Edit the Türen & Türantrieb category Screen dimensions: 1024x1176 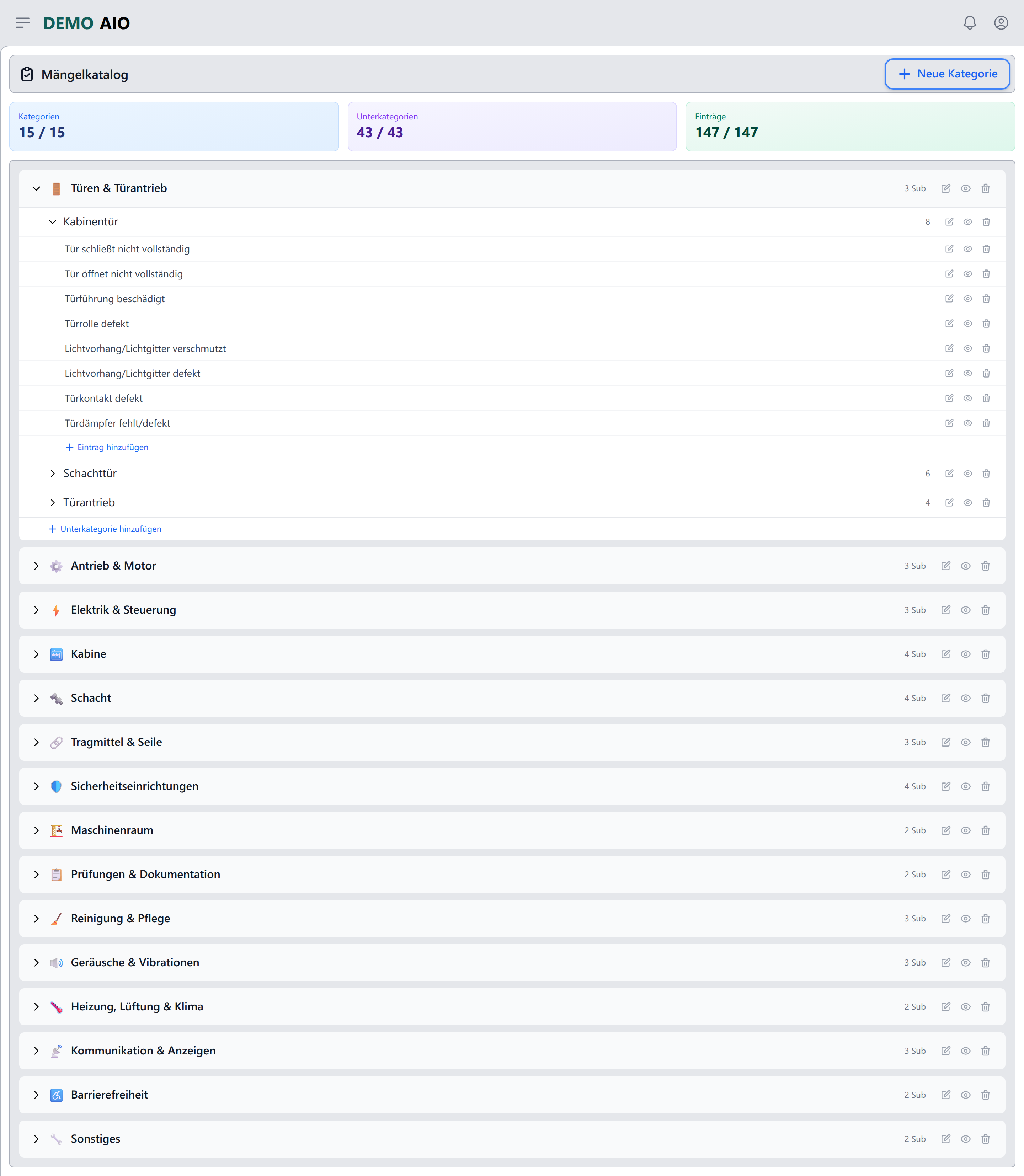click(x=946, y=188)
